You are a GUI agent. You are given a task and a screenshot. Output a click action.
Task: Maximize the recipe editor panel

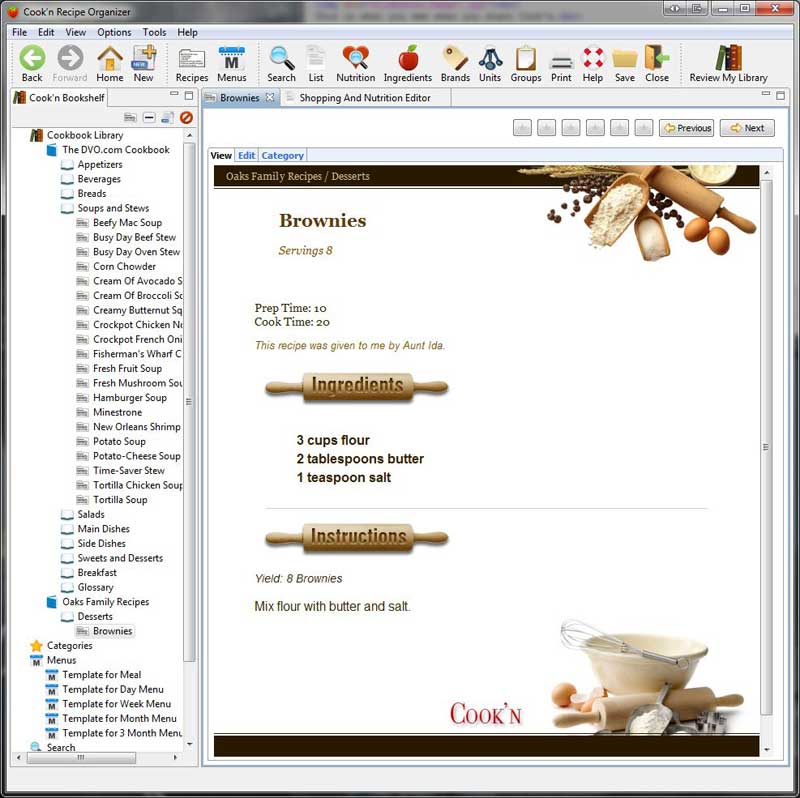780,95
